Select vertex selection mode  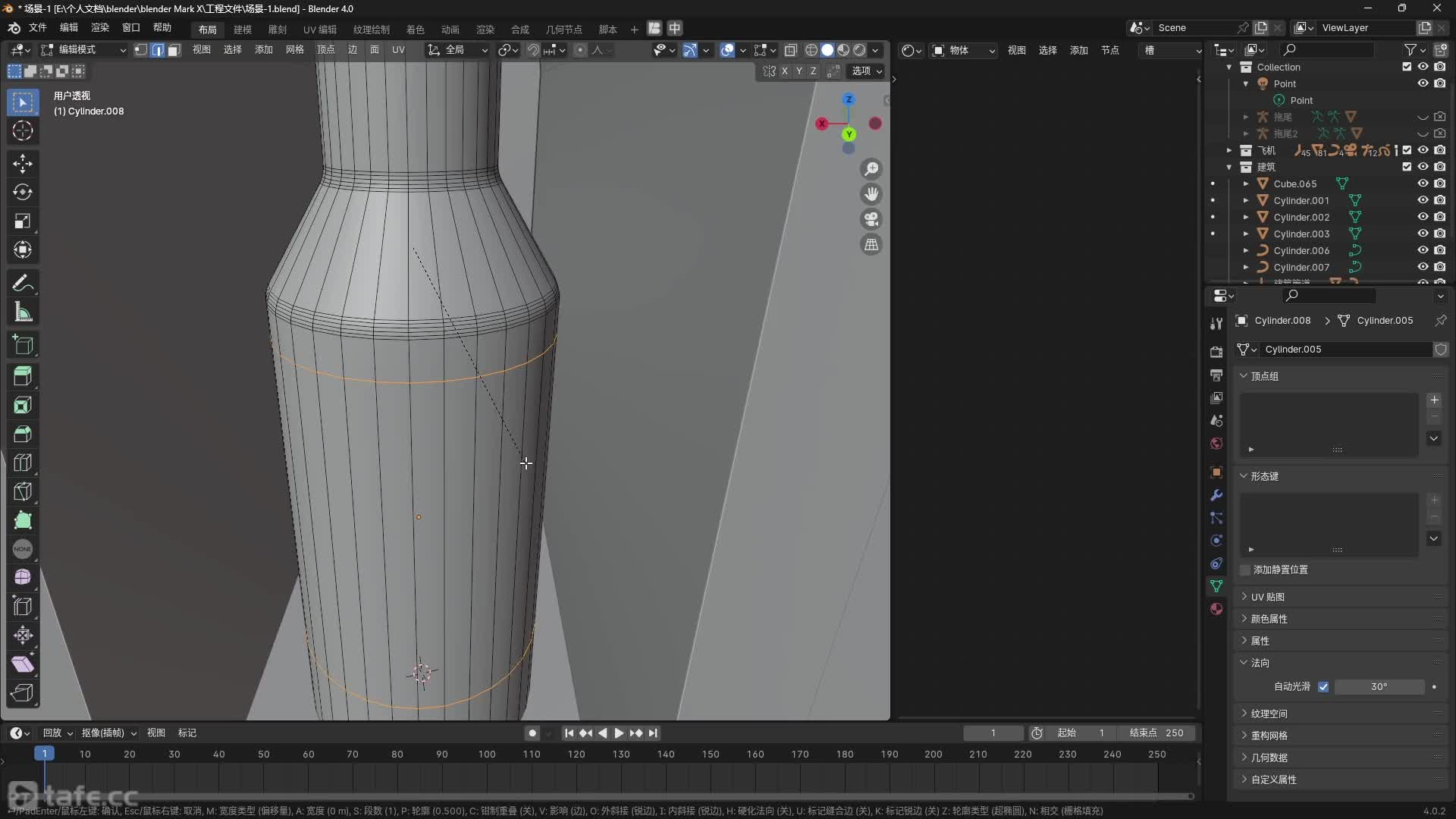tap(141, 50)
